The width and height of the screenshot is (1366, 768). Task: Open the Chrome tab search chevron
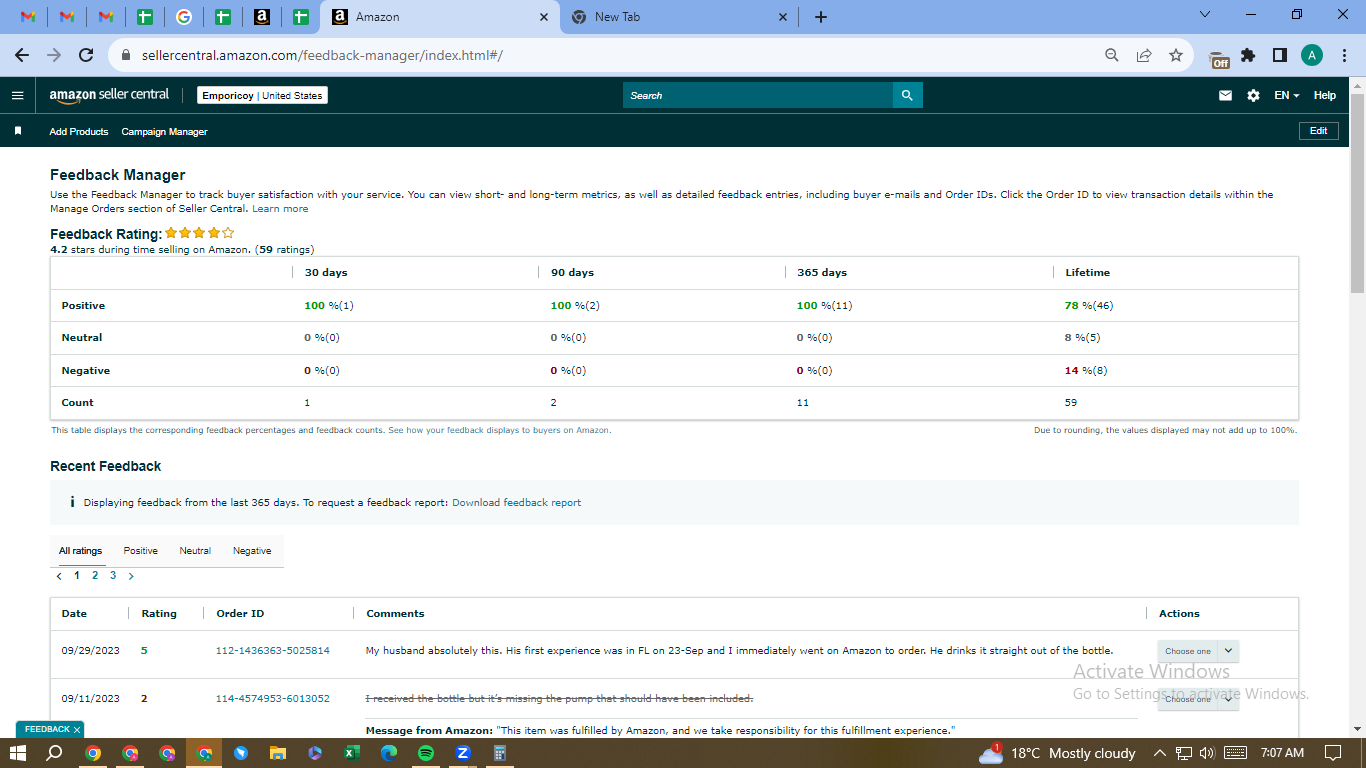[x=1204, y=15]
